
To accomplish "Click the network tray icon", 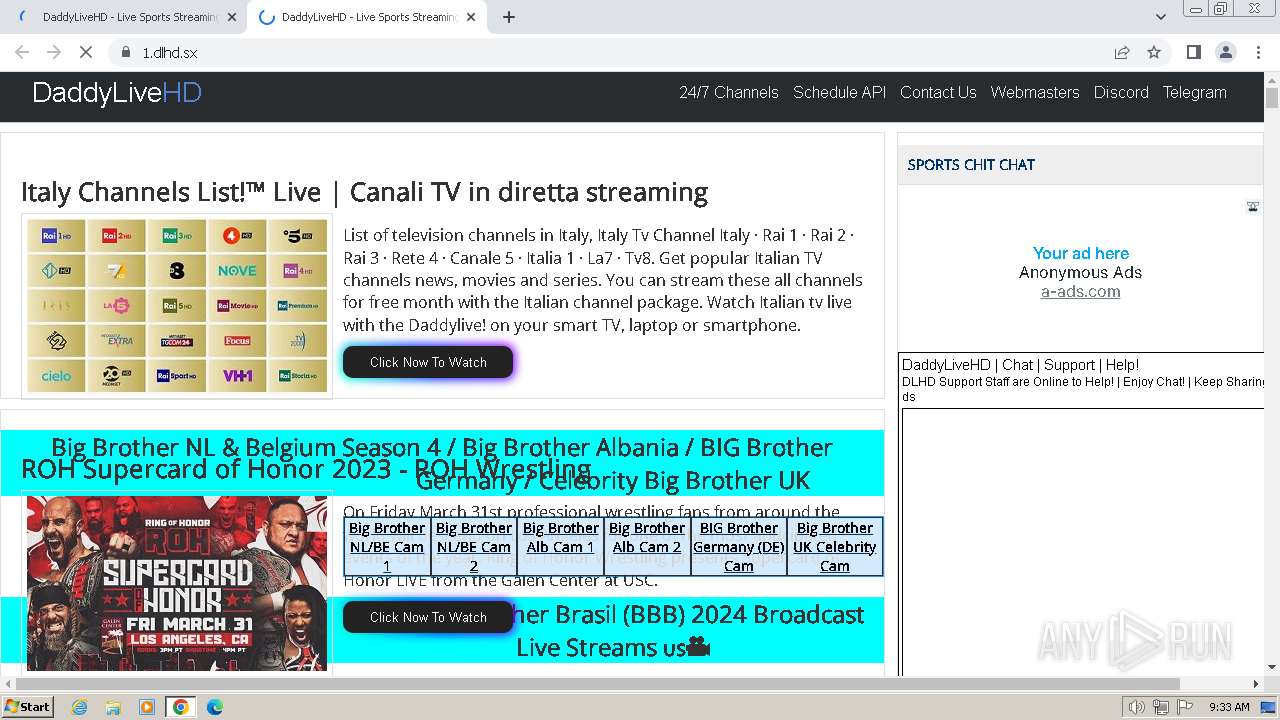I will pos(1160,707).
